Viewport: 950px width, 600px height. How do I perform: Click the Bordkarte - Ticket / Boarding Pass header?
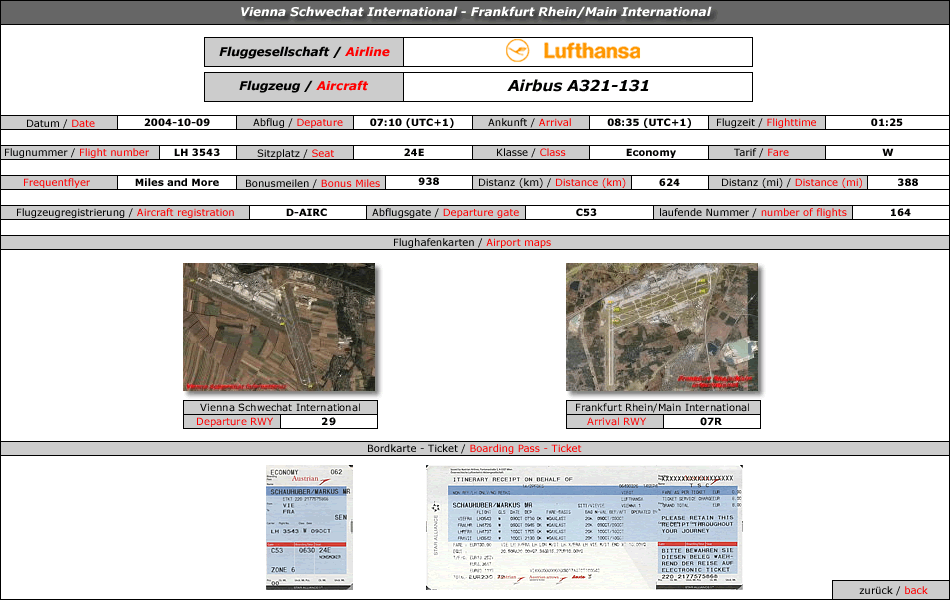point(475,448)
